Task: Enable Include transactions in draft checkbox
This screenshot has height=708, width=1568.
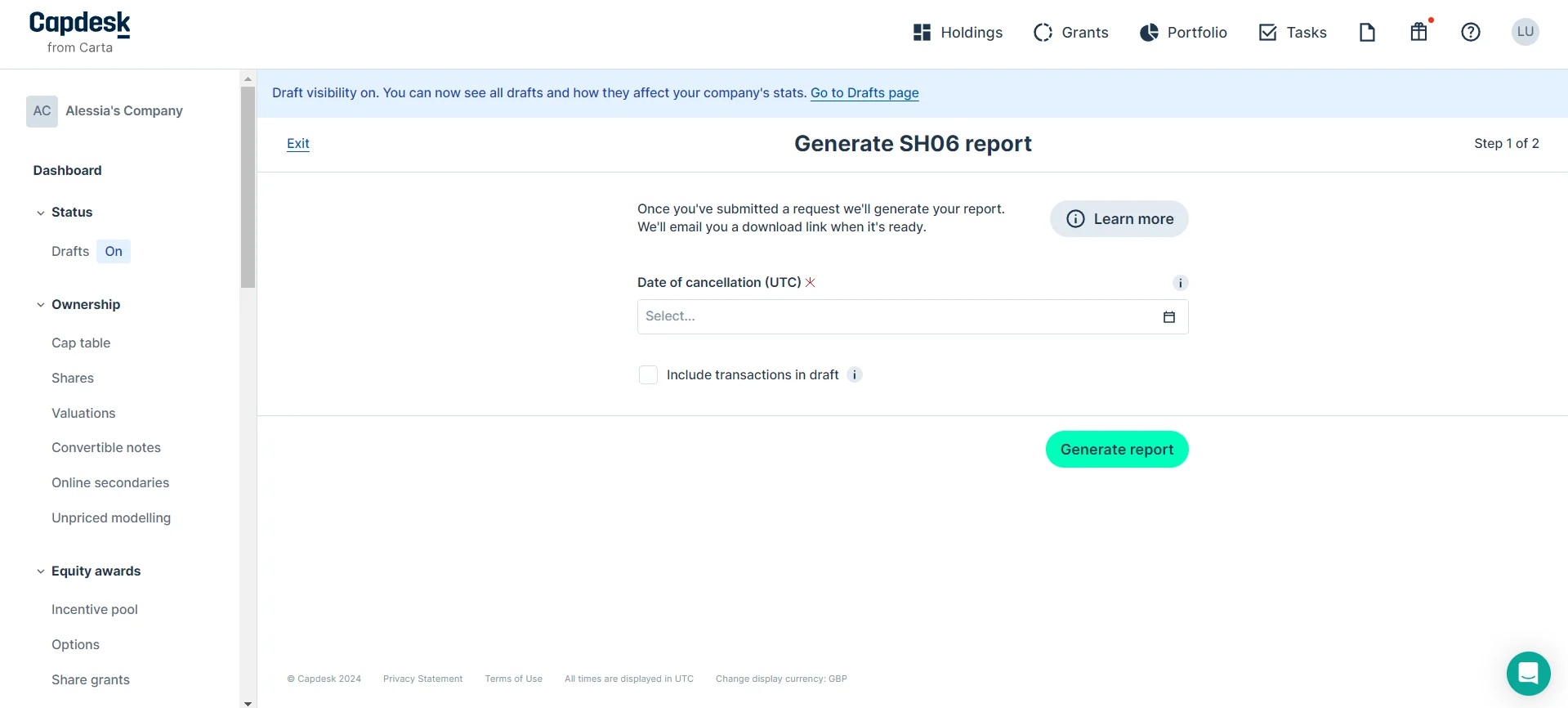Action: 648,375
